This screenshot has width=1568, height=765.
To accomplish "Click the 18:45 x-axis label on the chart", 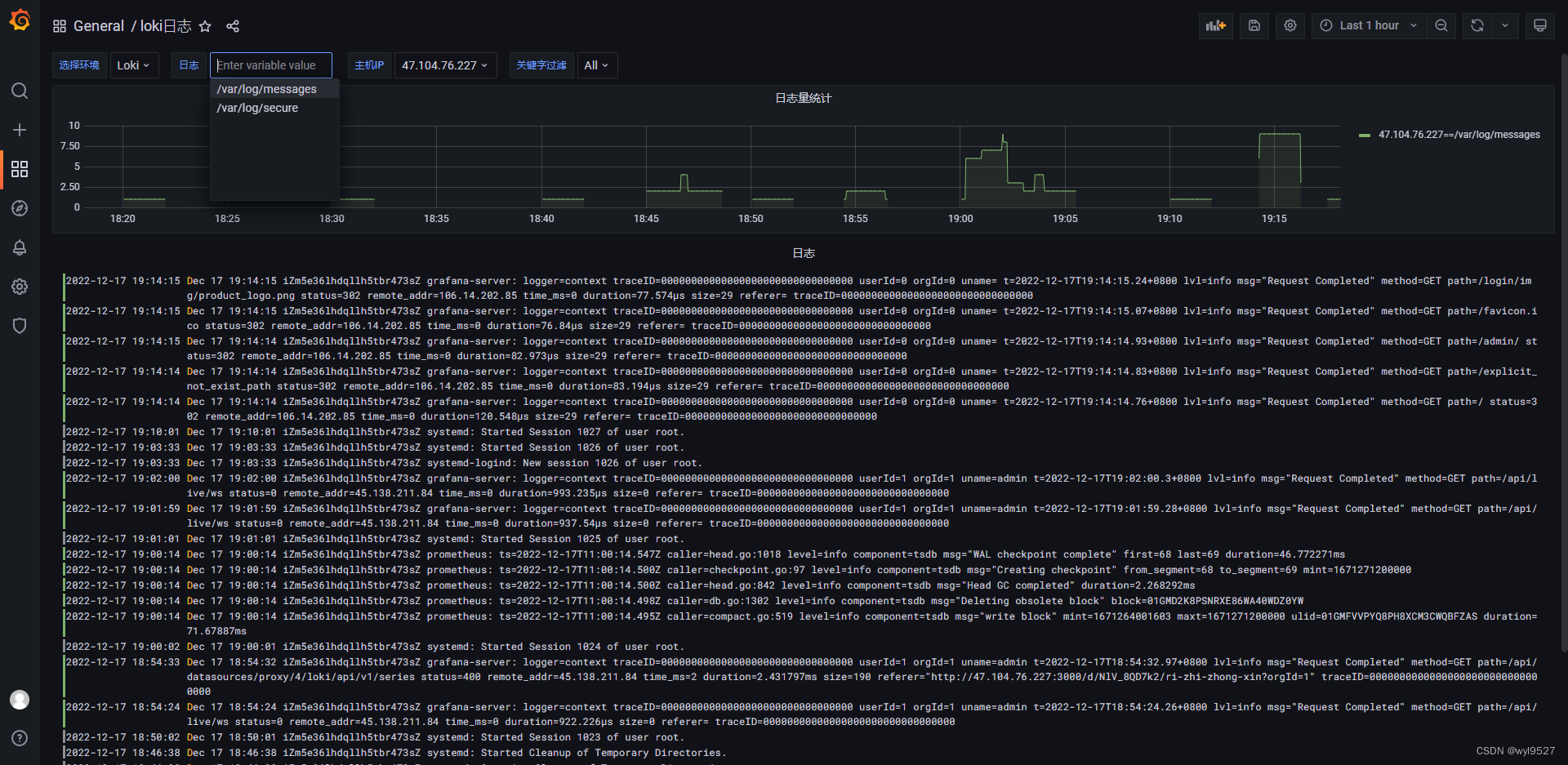I will click(x=646, y=219).
